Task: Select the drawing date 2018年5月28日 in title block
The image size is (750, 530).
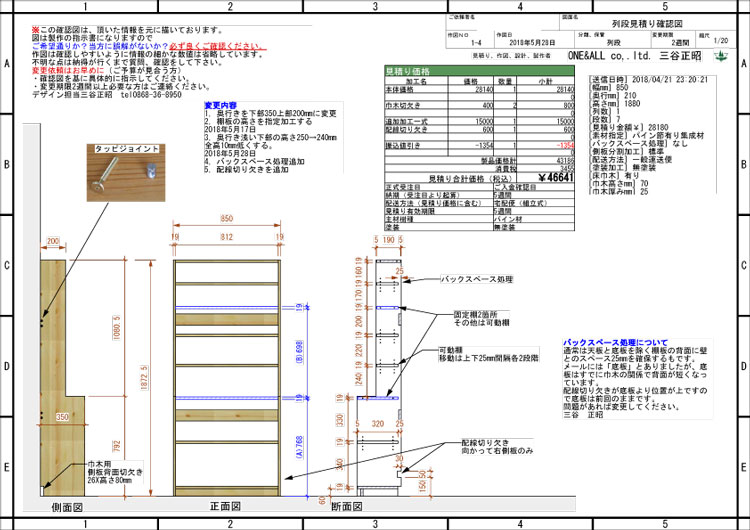Action: (532, 43)
